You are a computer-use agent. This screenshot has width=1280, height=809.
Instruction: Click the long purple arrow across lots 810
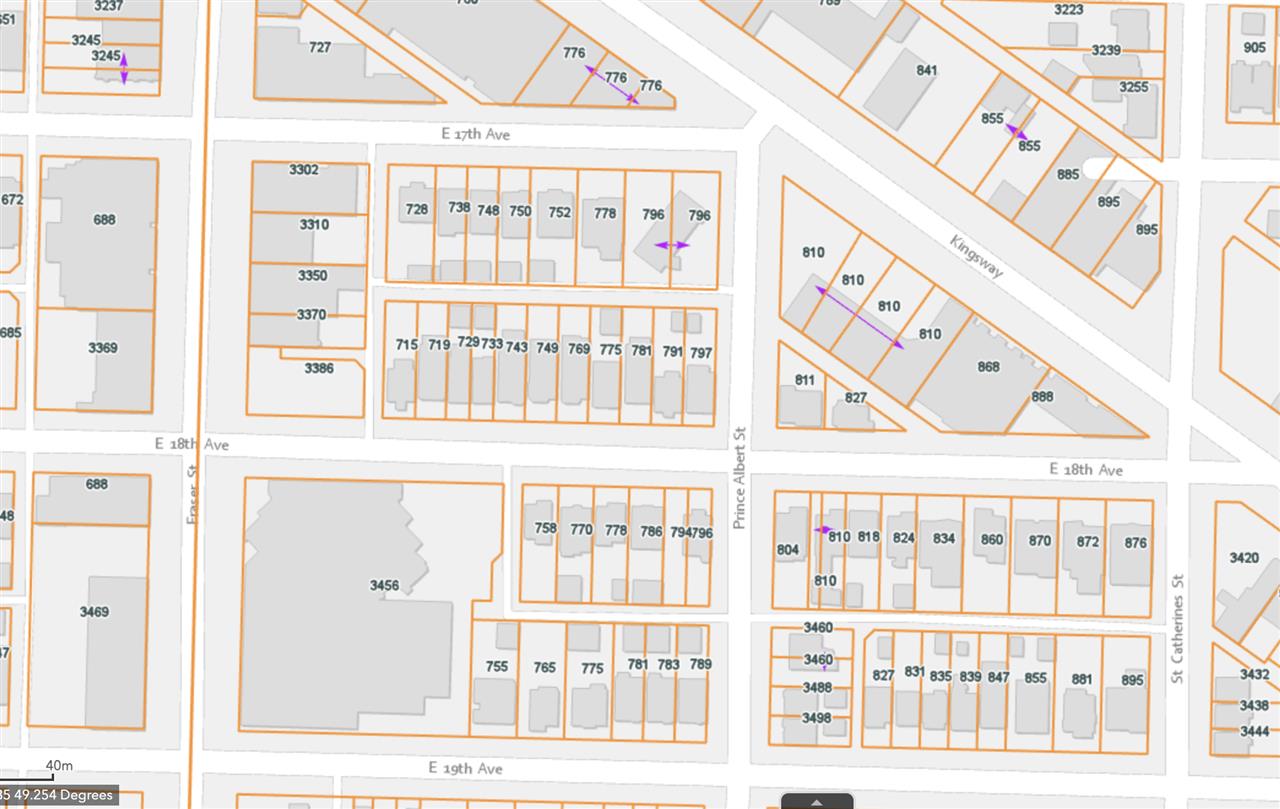[x=859, y=317]
